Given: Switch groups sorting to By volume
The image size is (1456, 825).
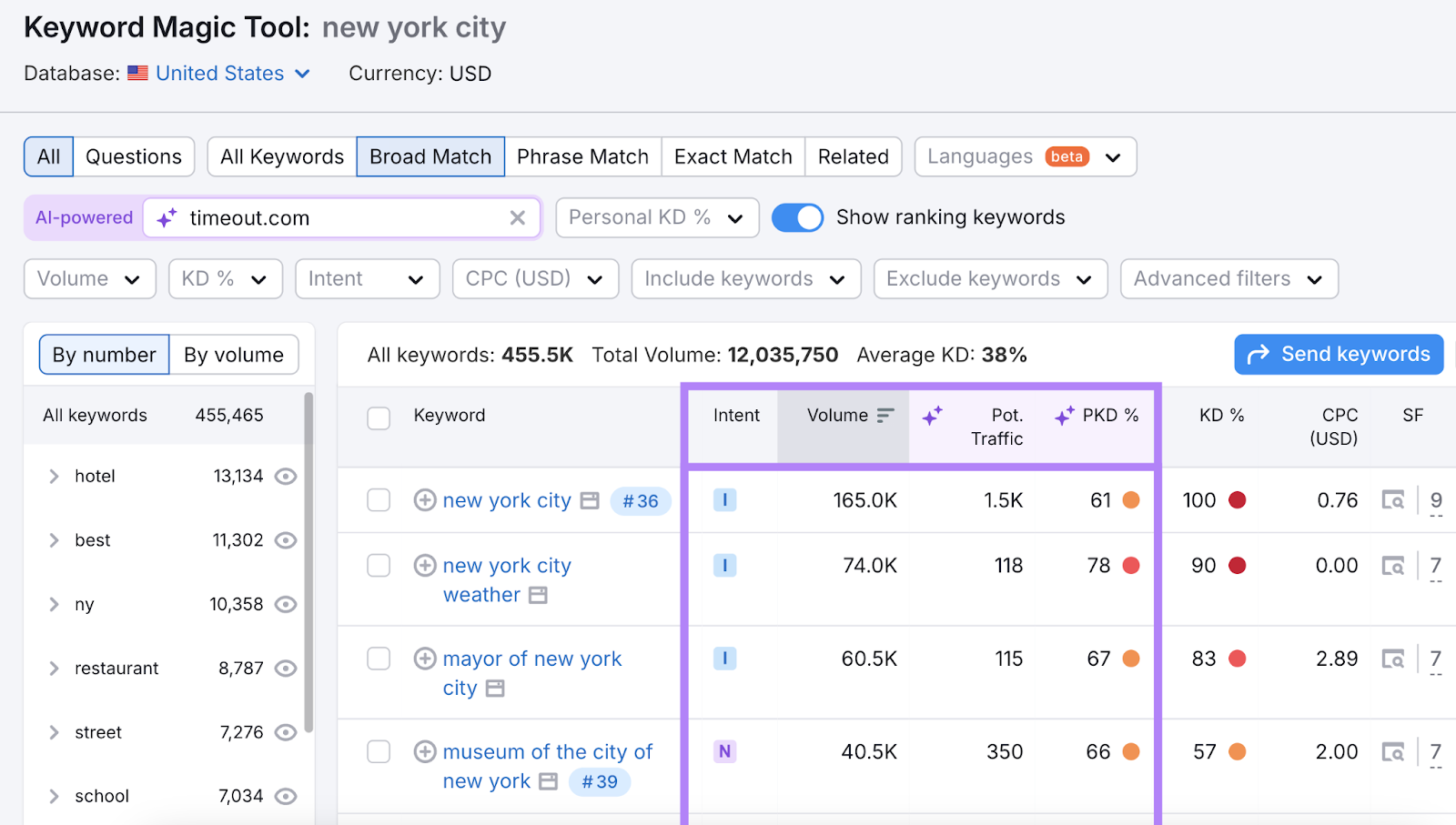Looking at the screenshot, I should 234,355.
